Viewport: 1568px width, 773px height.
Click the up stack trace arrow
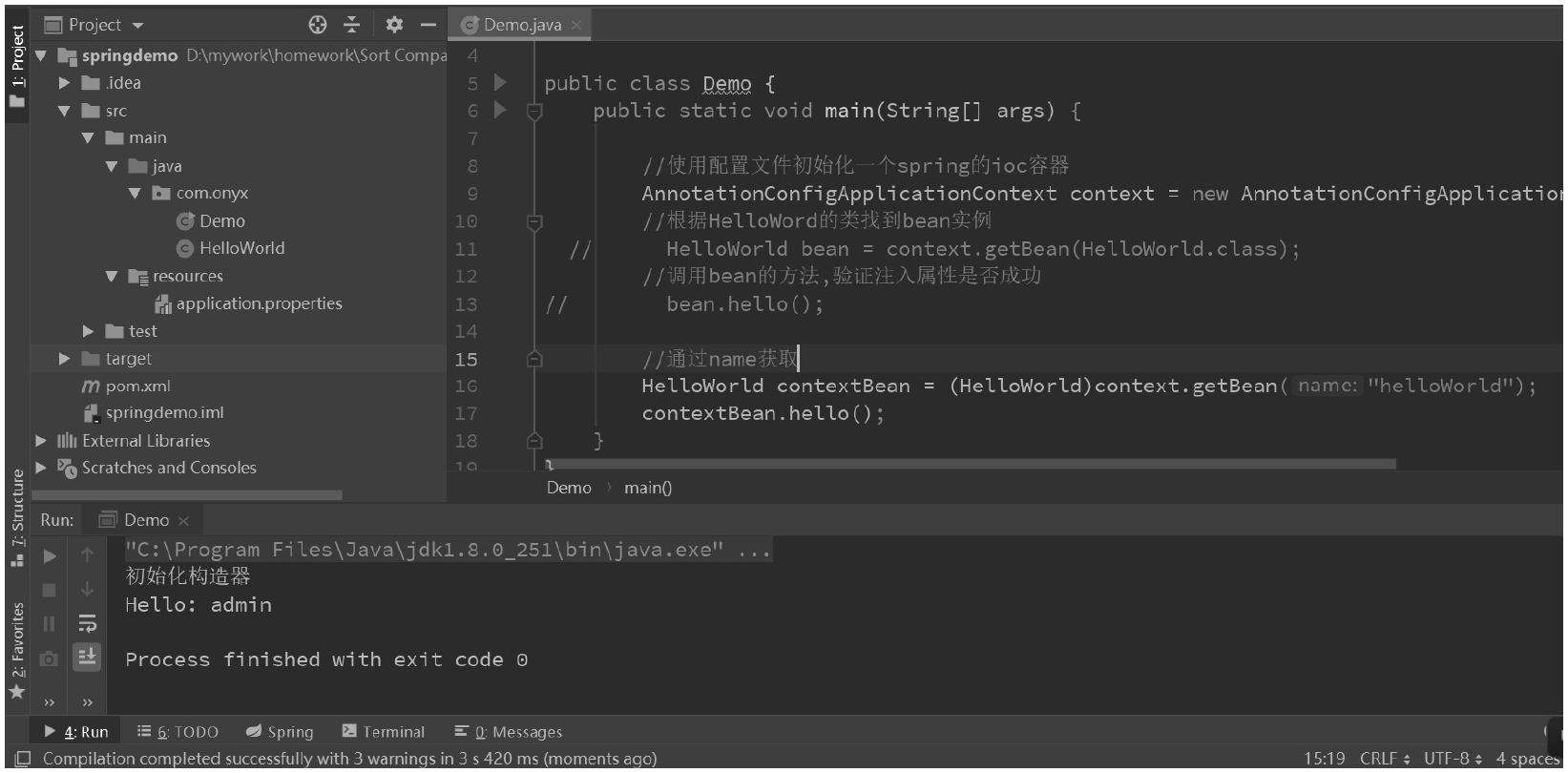(x=87, y=555)
